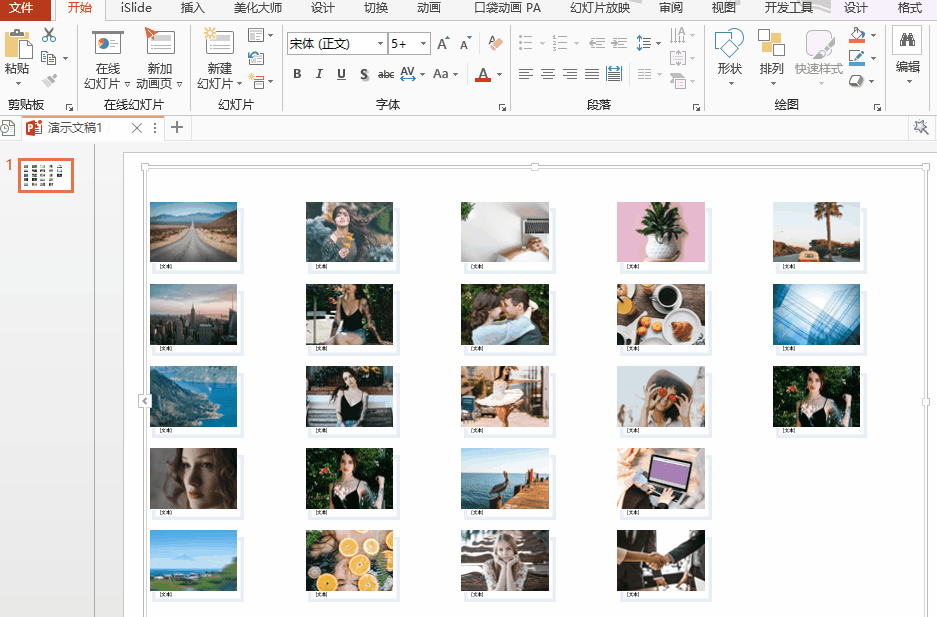Select slide 1 thumbnail in the panel

coord(46,175)
